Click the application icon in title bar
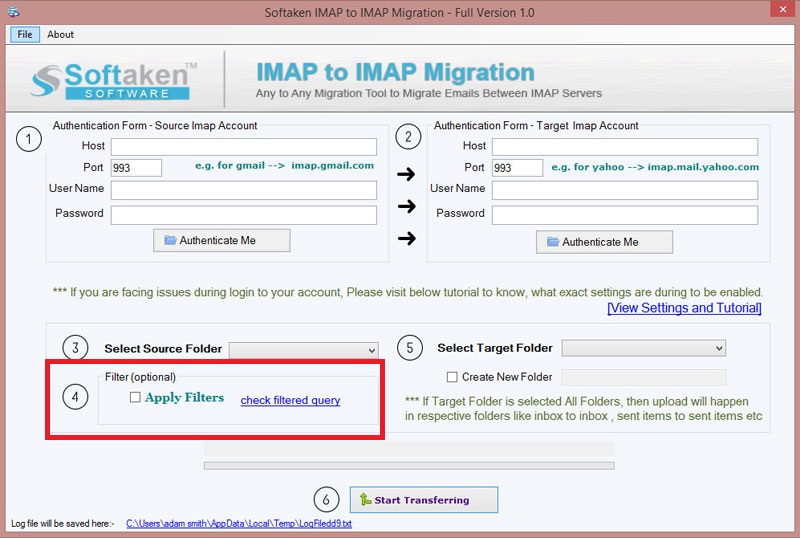Viewport: 800px width, 538px height. click(x=14, y=11)
